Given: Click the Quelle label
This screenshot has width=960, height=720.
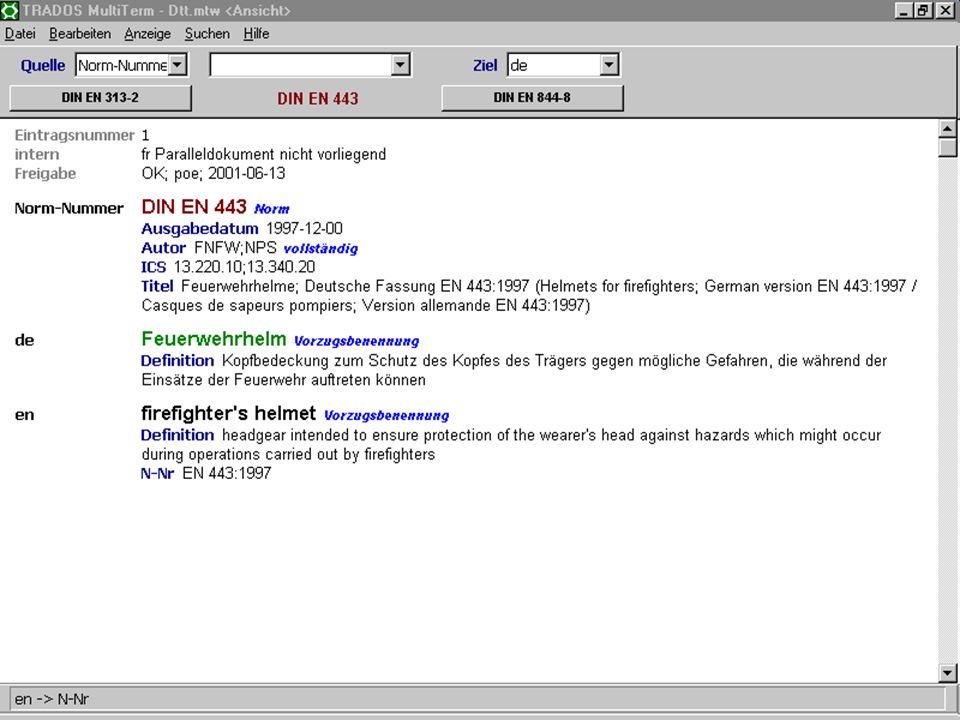Looking at the screenshot, I should [x=43, y=66].
